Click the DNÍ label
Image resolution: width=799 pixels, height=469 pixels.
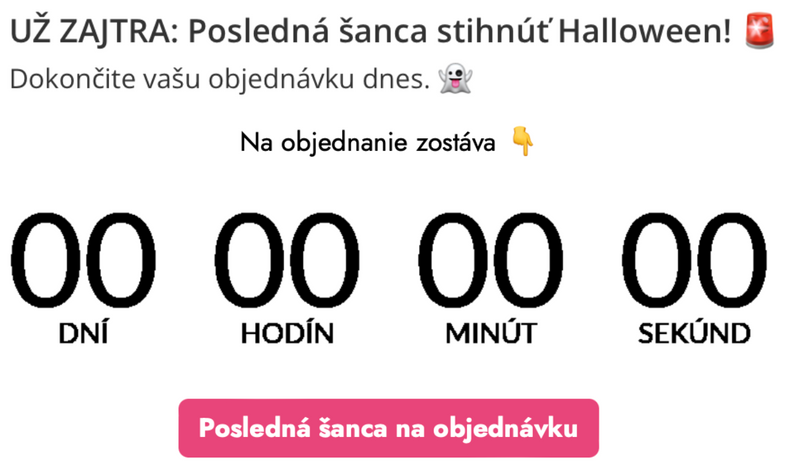[84, 333]
